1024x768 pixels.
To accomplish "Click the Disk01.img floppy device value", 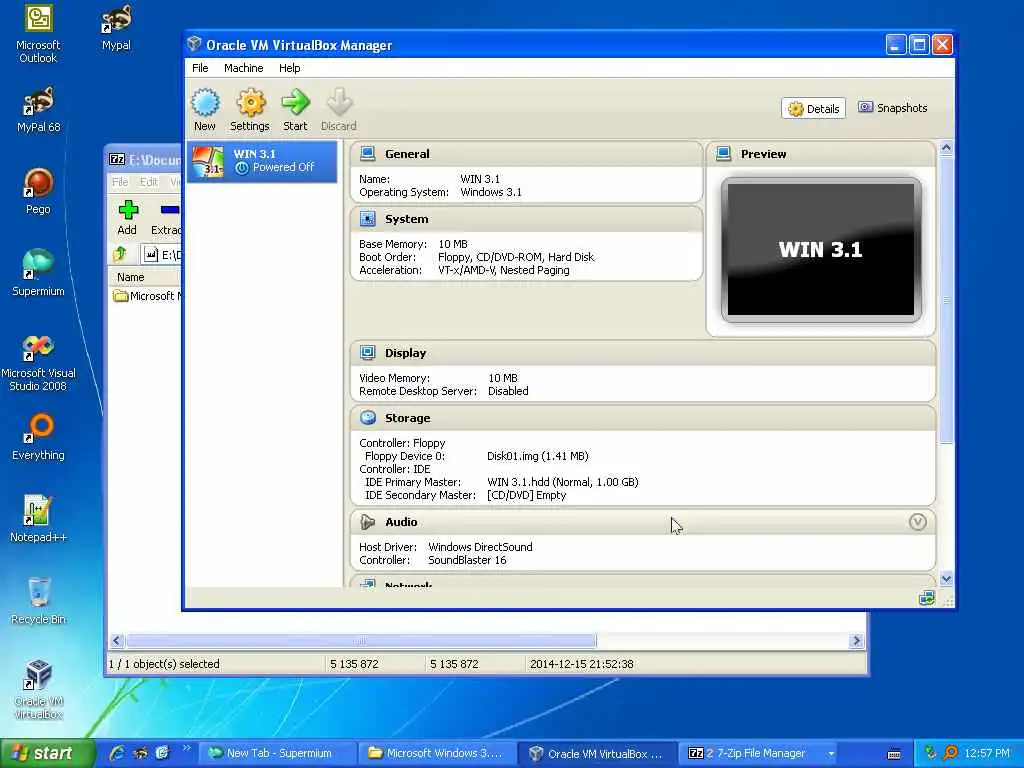I will tap(537, 456).
